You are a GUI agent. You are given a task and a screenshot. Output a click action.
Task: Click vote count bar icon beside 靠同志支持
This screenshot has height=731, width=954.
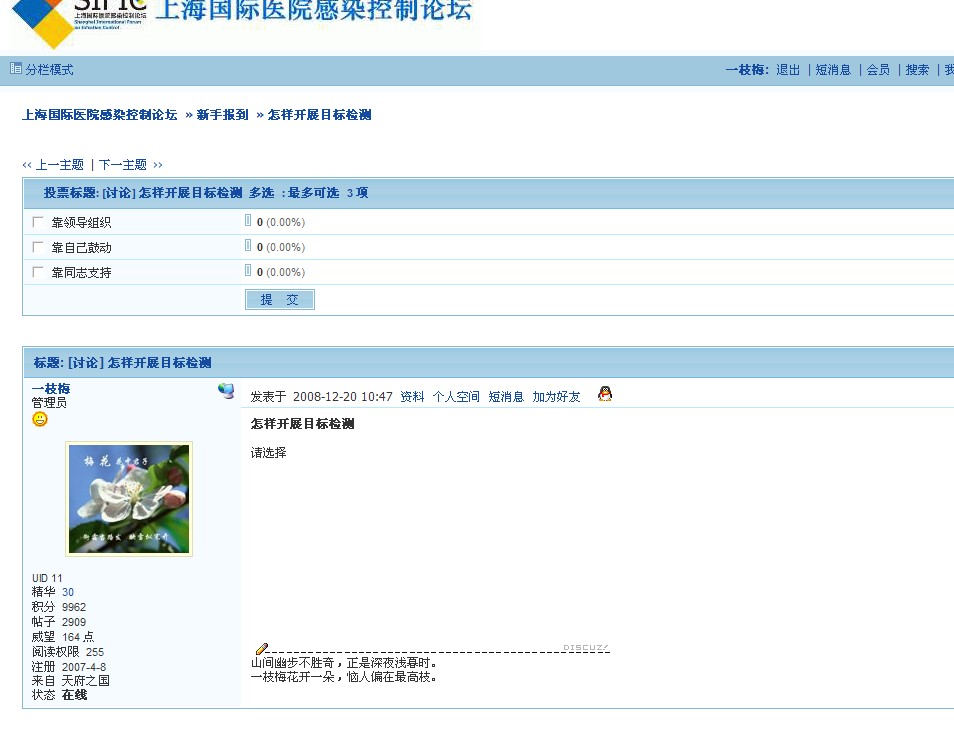[246, 271]
